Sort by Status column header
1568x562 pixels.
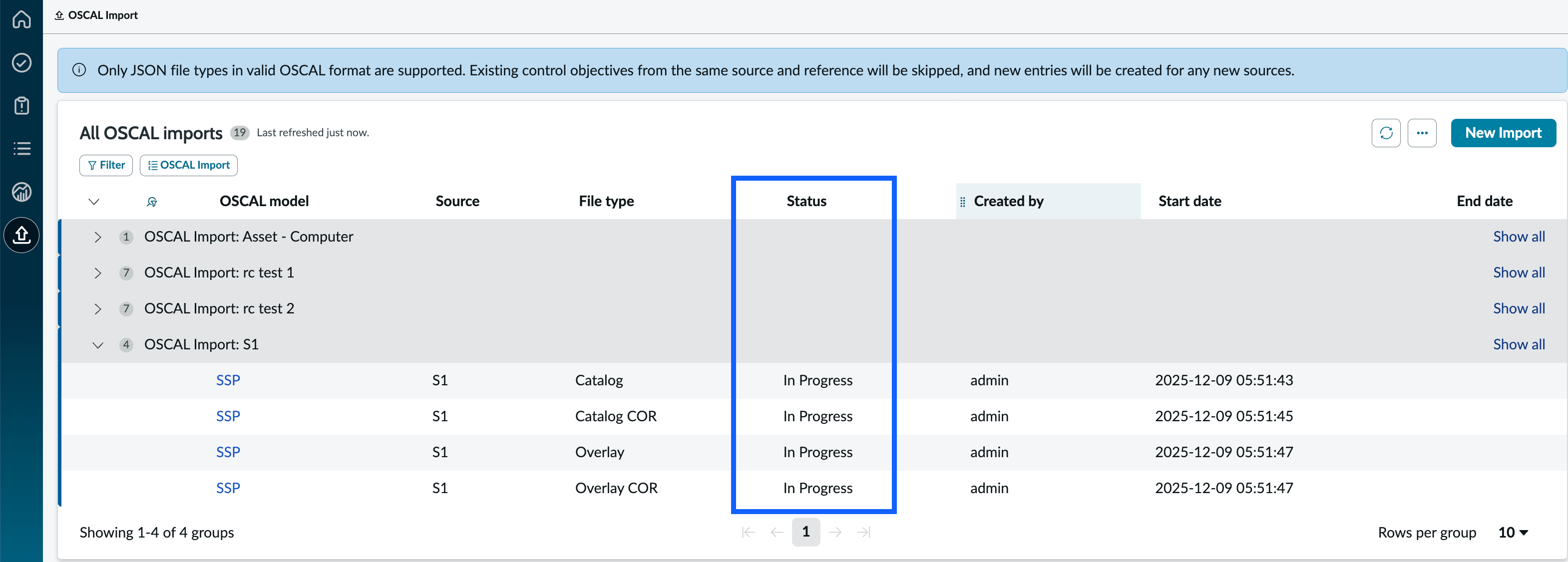click(806, 201)
